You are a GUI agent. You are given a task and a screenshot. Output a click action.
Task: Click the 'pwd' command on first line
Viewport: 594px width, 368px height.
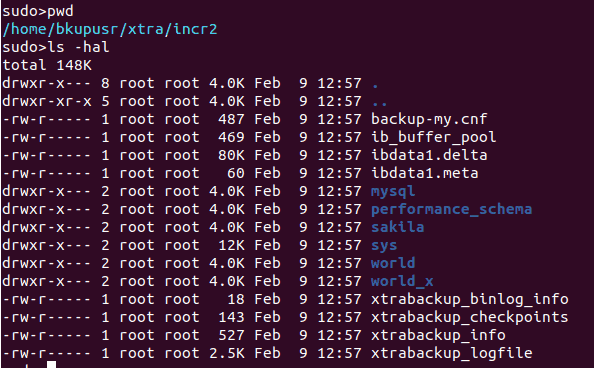coord(60,11)
